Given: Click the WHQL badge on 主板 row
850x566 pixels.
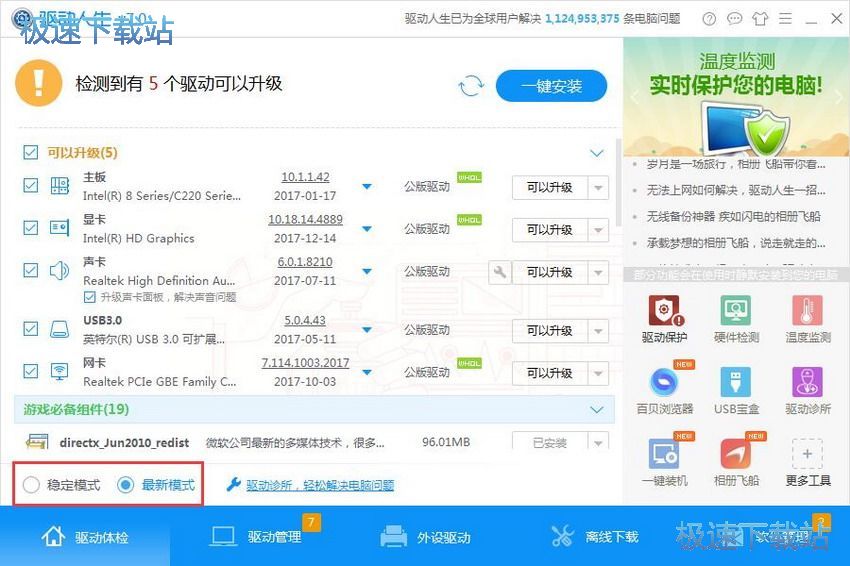Looking at the screenshot, I should pos(469,177).
